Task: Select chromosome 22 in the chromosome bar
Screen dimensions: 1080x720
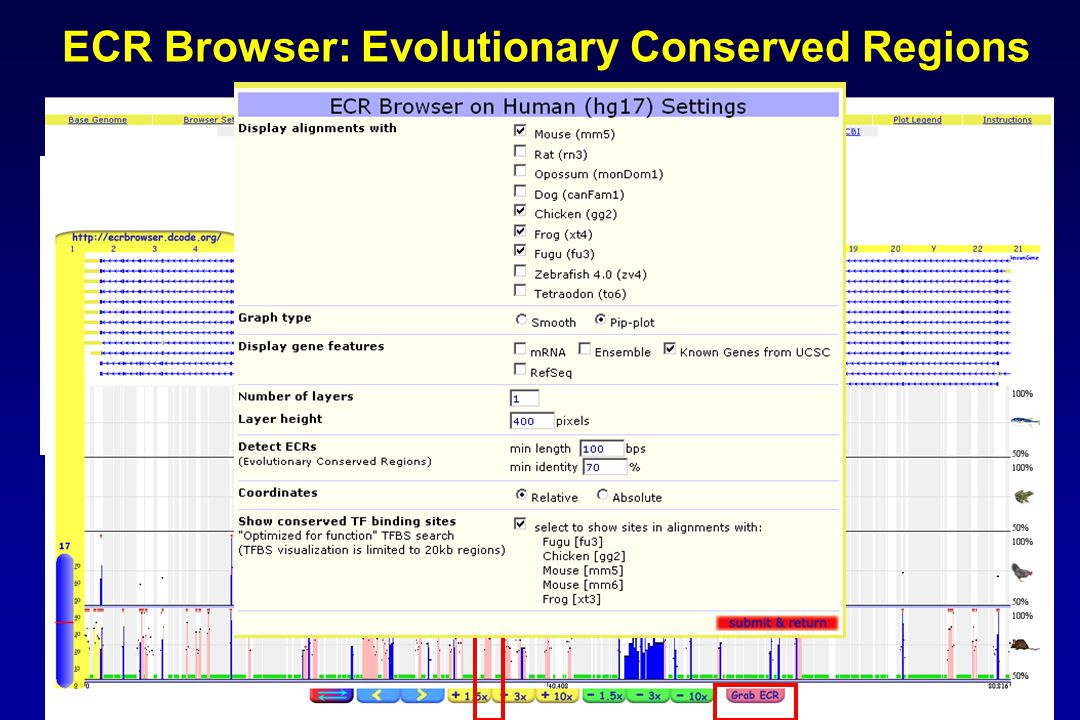Action: pos(977,249)
